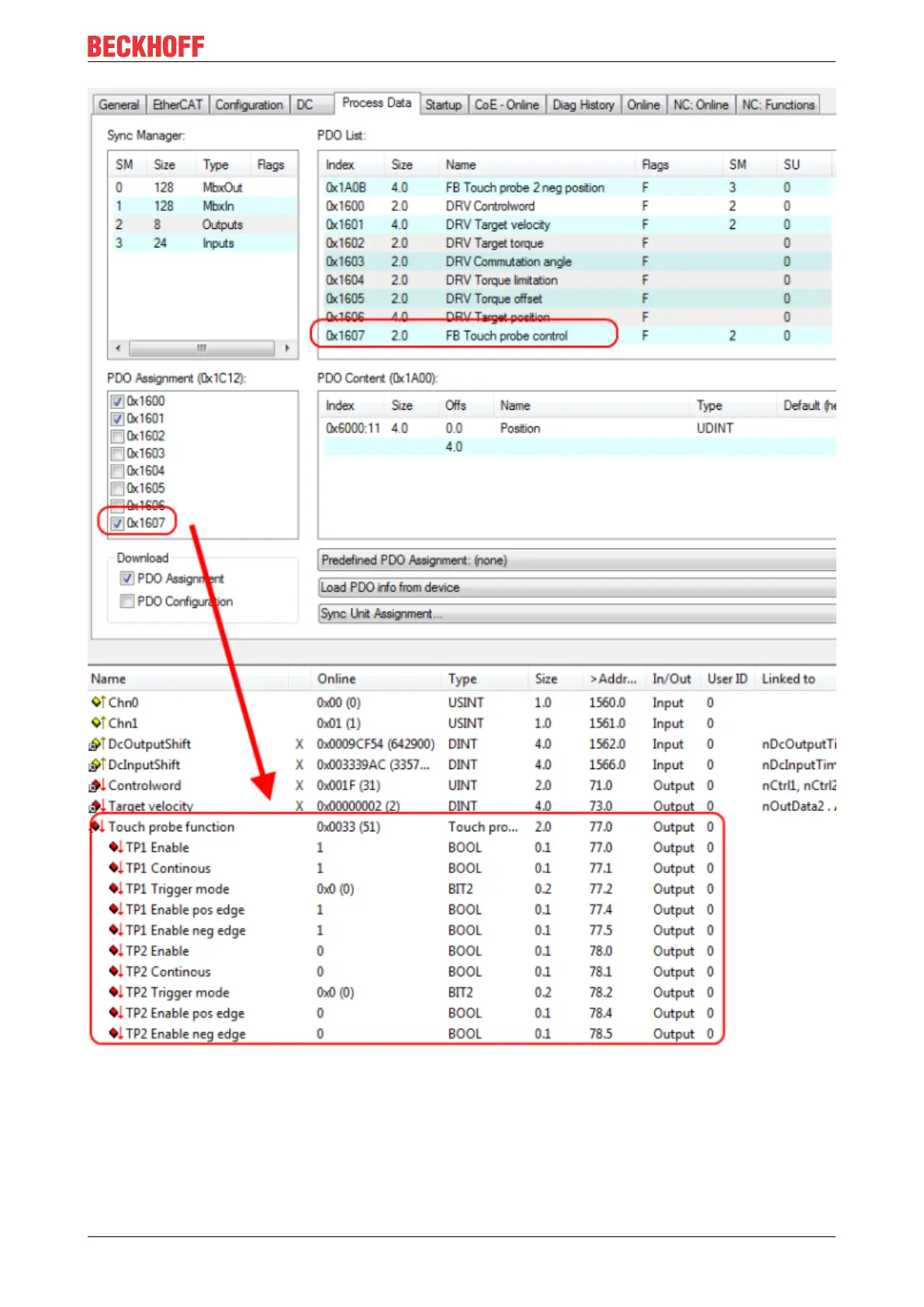Select FB Touch probe 2 neg position row
Viewport: 924px width, 1307px height.
(576, 188)
